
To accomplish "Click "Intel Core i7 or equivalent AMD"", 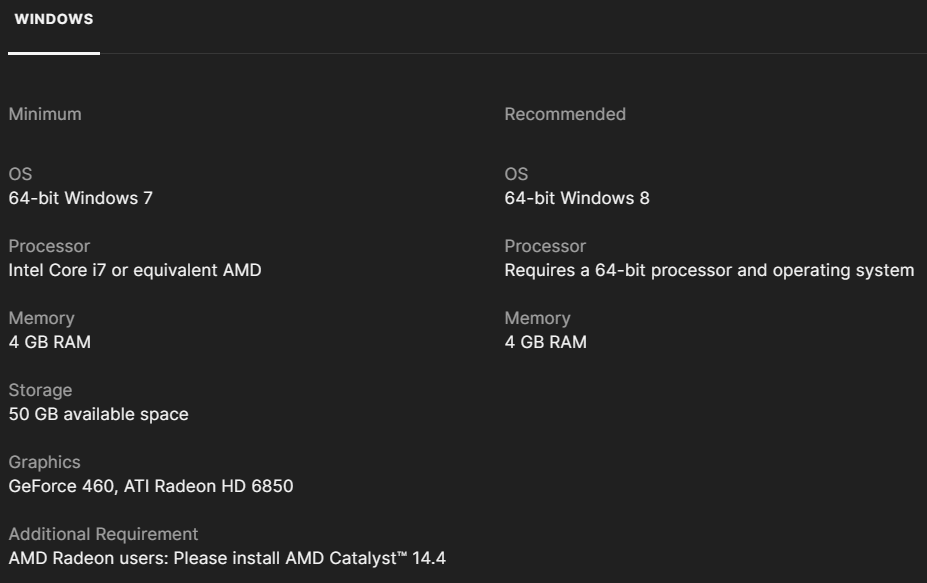I will point(135,270).
